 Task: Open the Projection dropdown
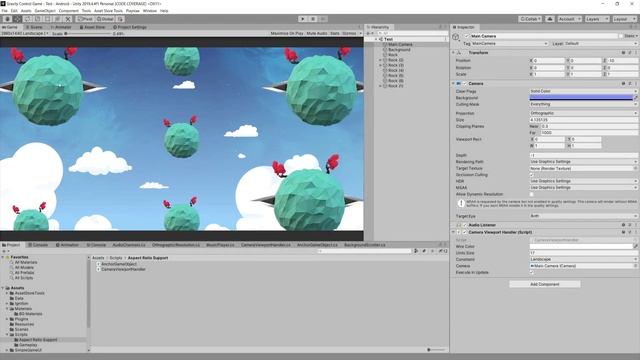click(583, 113)
